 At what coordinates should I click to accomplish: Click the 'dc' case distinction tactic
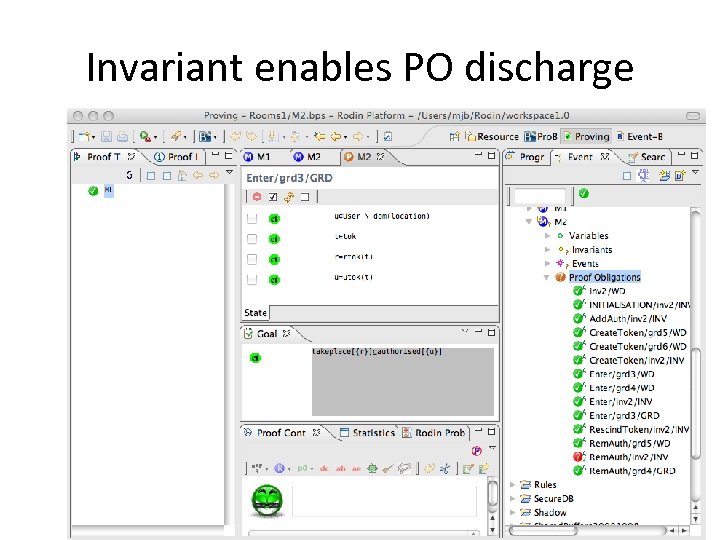click(x=324, y=469)
